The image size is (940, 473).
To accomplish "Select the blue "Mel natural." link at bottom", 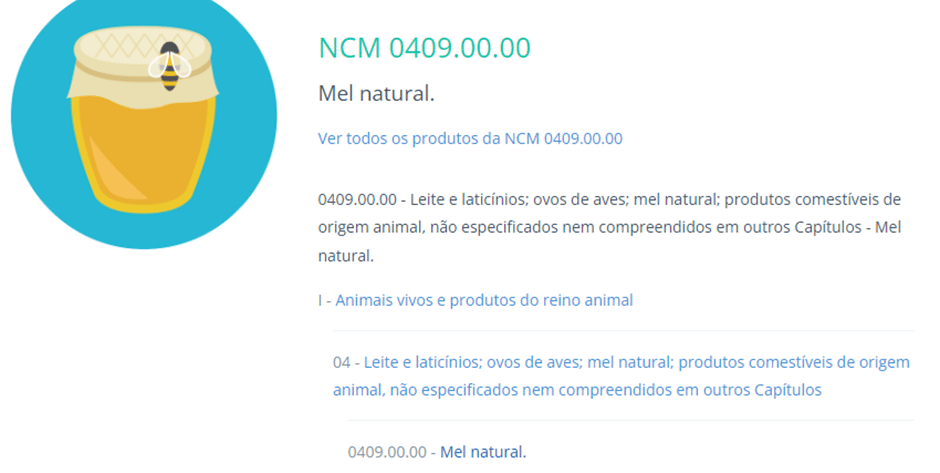I will pyautogui.click(x=483, y=452).
